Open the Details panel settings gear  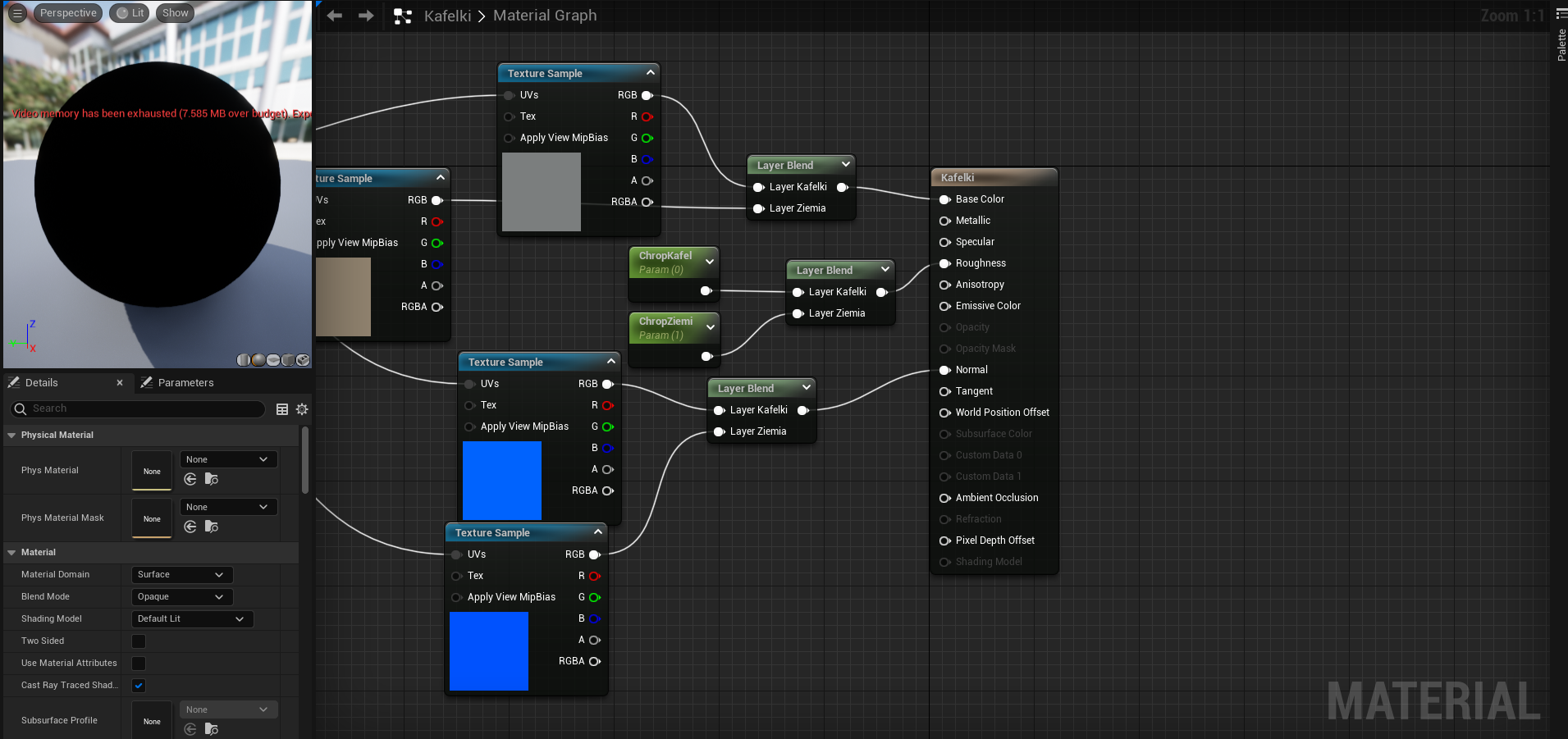tap(302, 409)
